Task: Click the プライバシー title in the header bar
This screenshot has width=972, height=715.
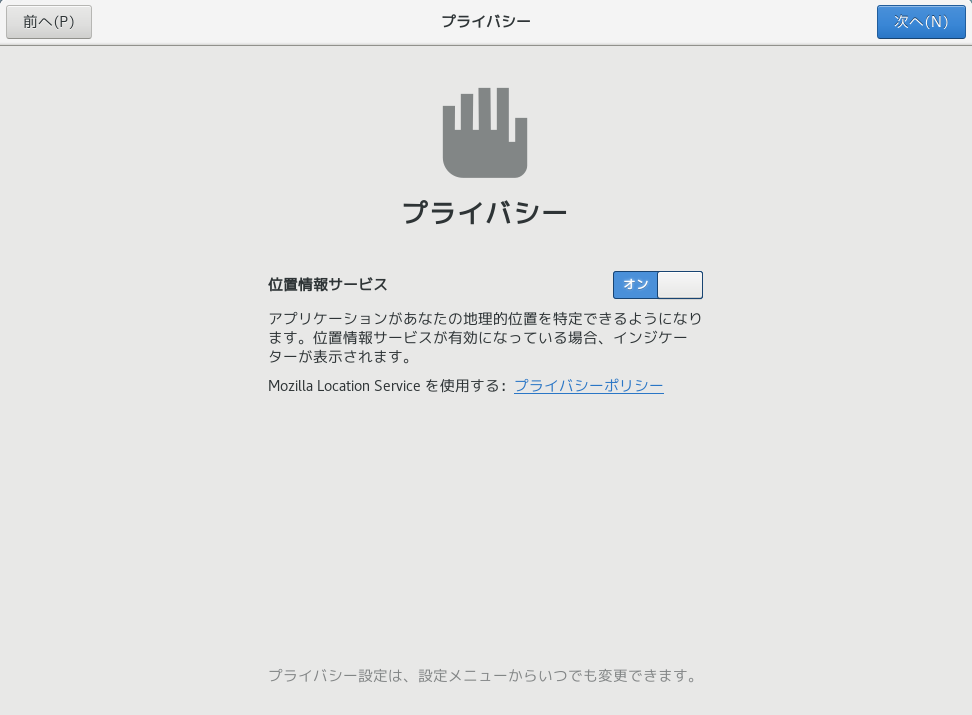Action: point(486,22)
